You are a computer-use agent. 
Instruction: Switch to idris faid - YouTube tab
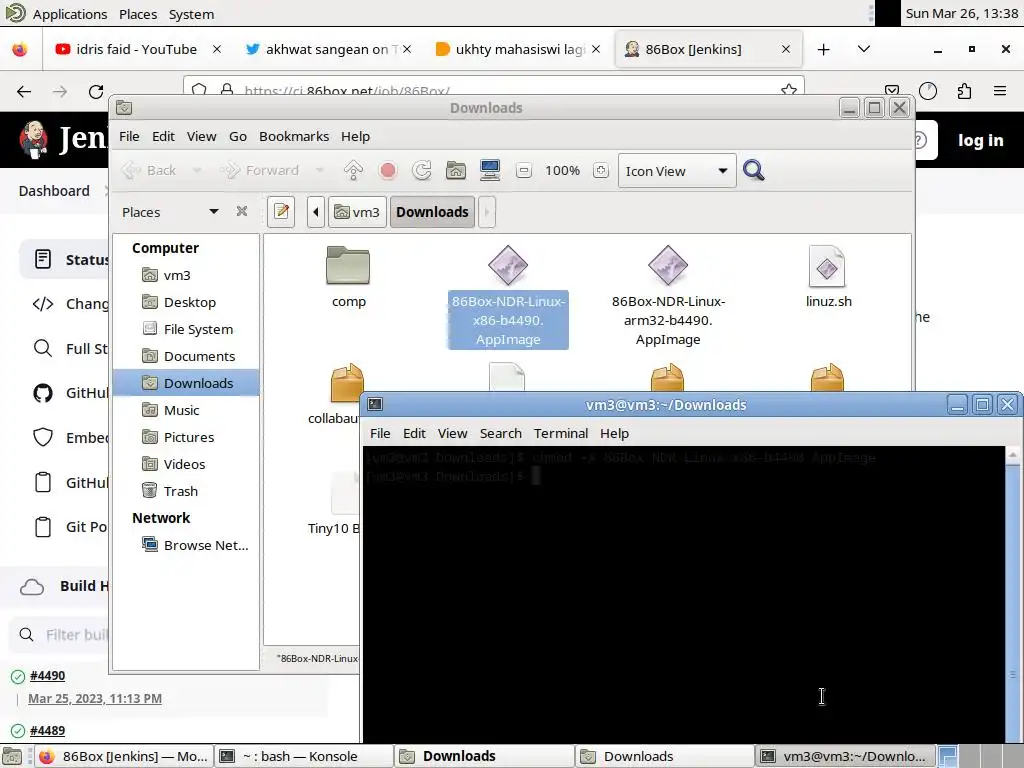point(136,49)
